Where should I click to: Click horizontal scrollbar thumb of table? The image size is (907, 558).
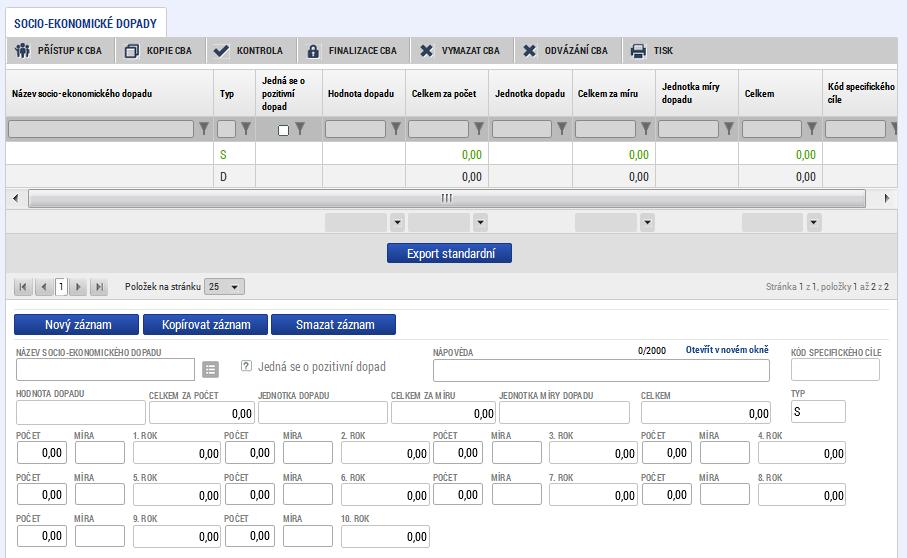447,198
